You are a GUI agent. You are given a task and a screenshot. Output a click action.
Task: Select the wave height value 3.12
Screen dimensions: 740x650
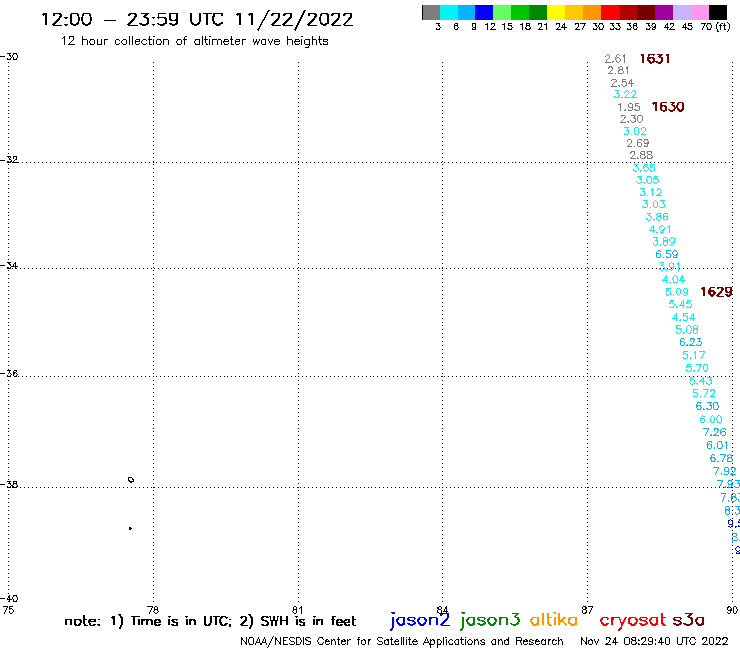pos(651,192)
